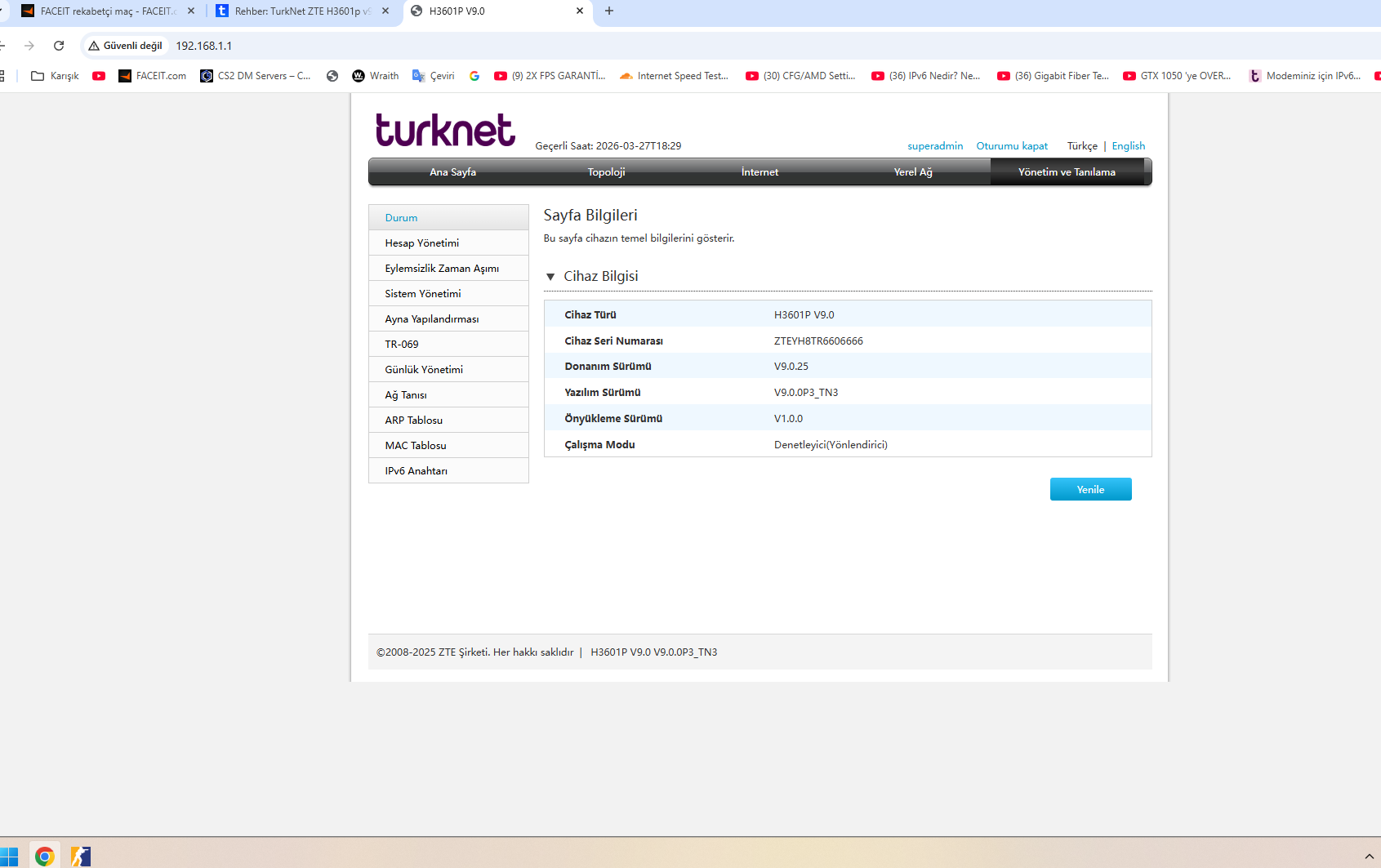1381x868 pixels.
Task: Open a new browser tab
Action: click(x=609, y=11)
